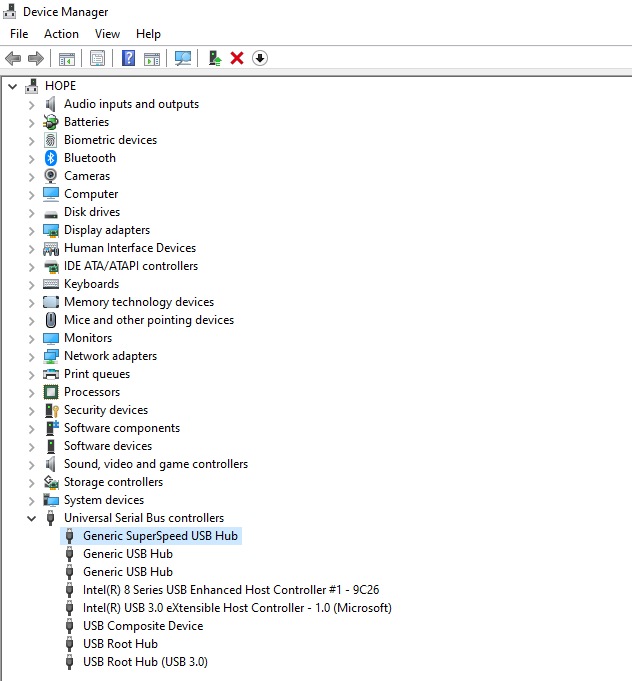
Task: Click the Show/Hide Console Tree icon
Action: 66,58
